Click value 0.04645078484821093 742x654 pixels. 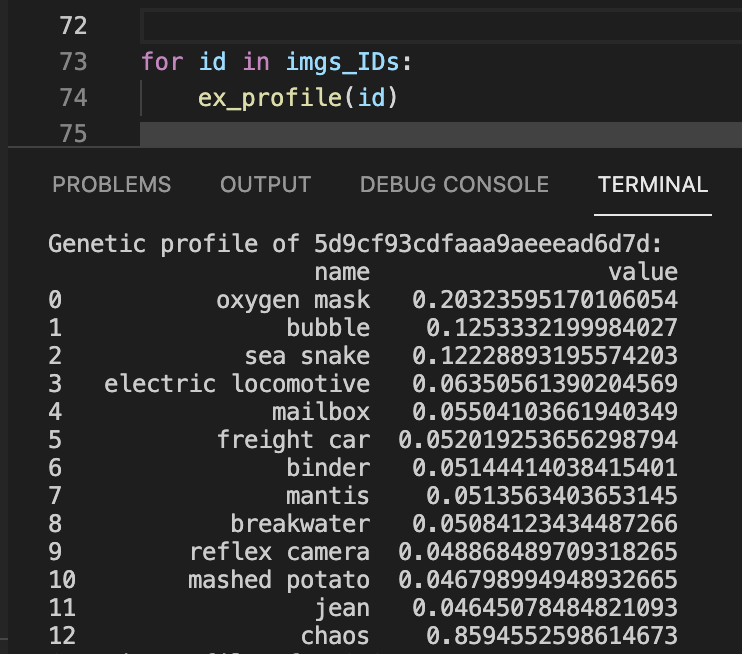coord(545,608)
